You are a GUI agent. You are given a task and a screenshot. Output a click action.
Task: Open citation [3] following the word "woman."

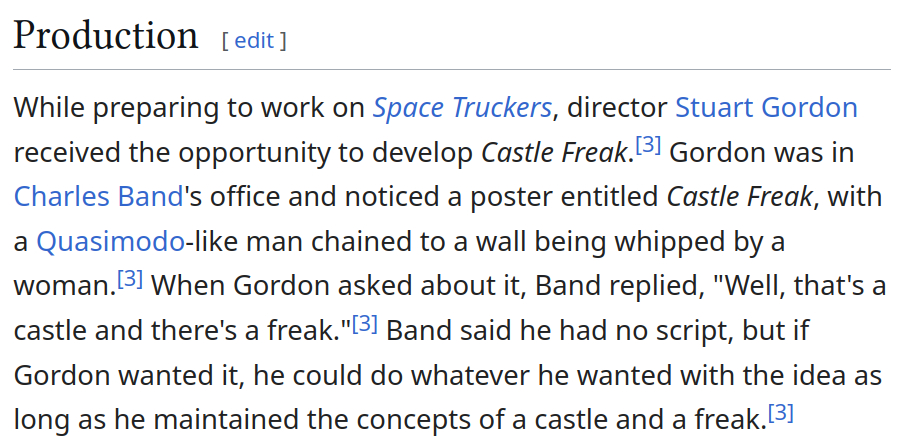coord(130,279)
